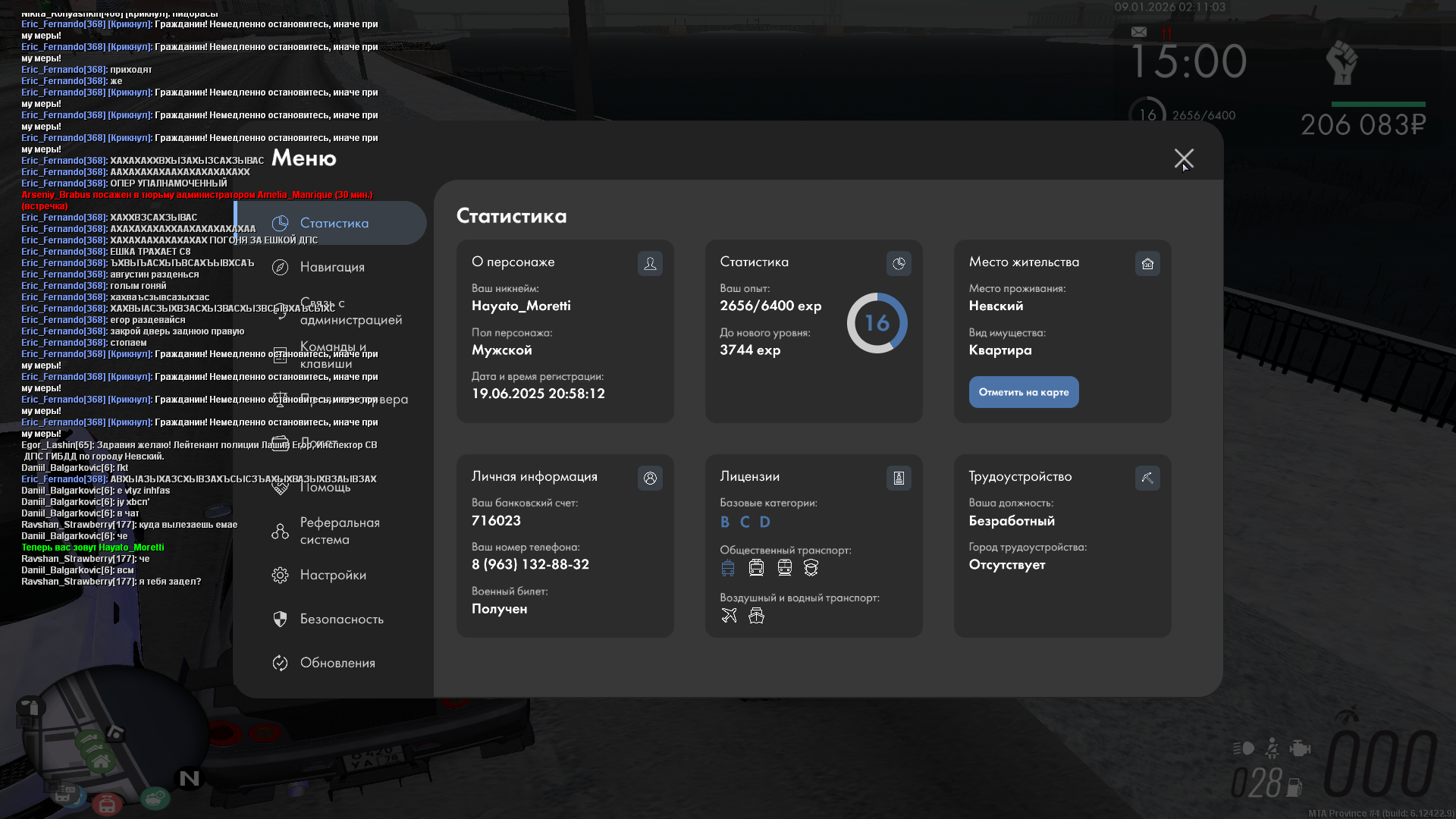Open the Навигация menu section
Viewport: 1456px width, 819px height.
[332, 267]
